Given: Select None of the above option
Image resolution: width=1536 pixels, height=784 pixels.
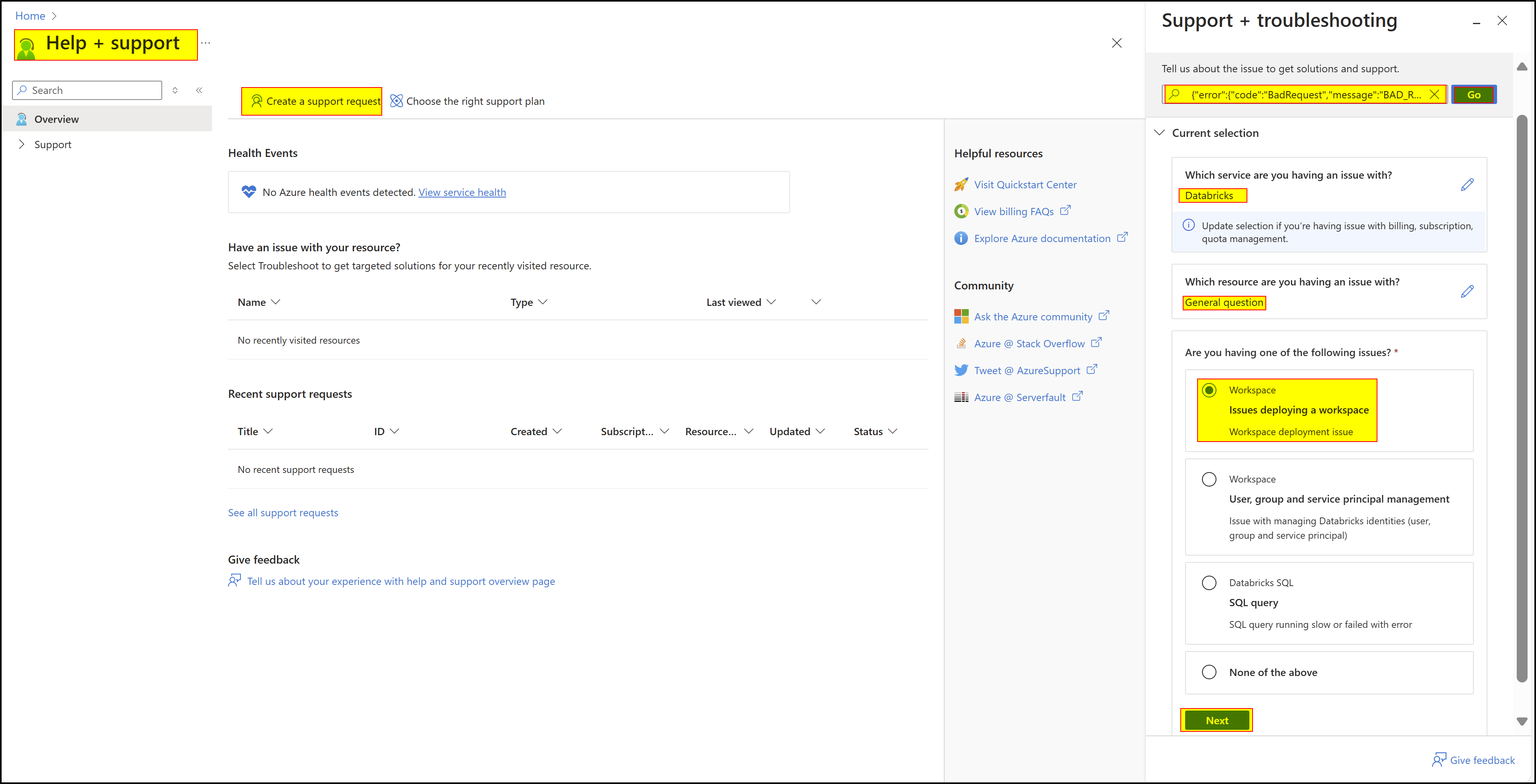Looking at the screenshot, I should [1209, 672].
